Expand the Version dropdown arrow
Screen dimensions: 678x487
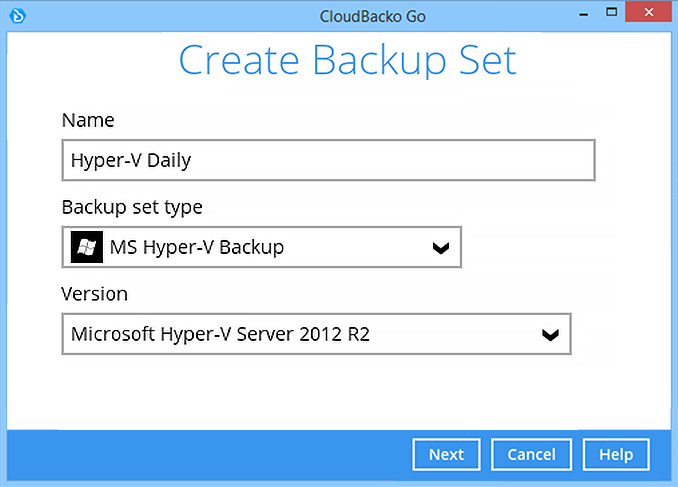(550, 335)
